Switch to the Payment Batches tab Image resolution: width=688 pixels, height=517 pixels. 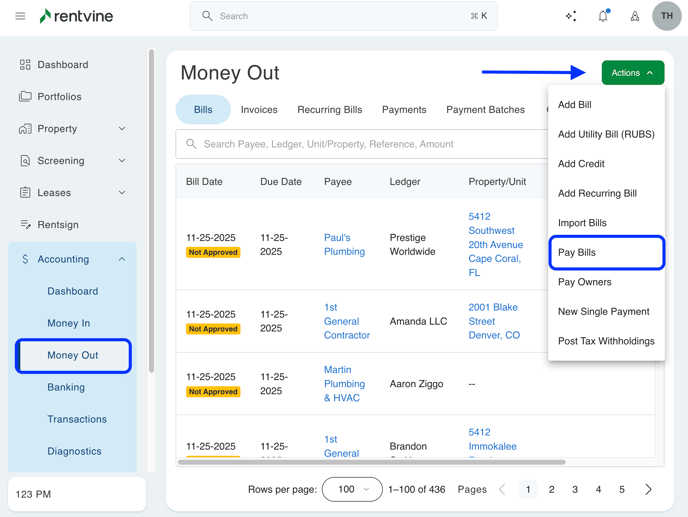pos(485,110)
